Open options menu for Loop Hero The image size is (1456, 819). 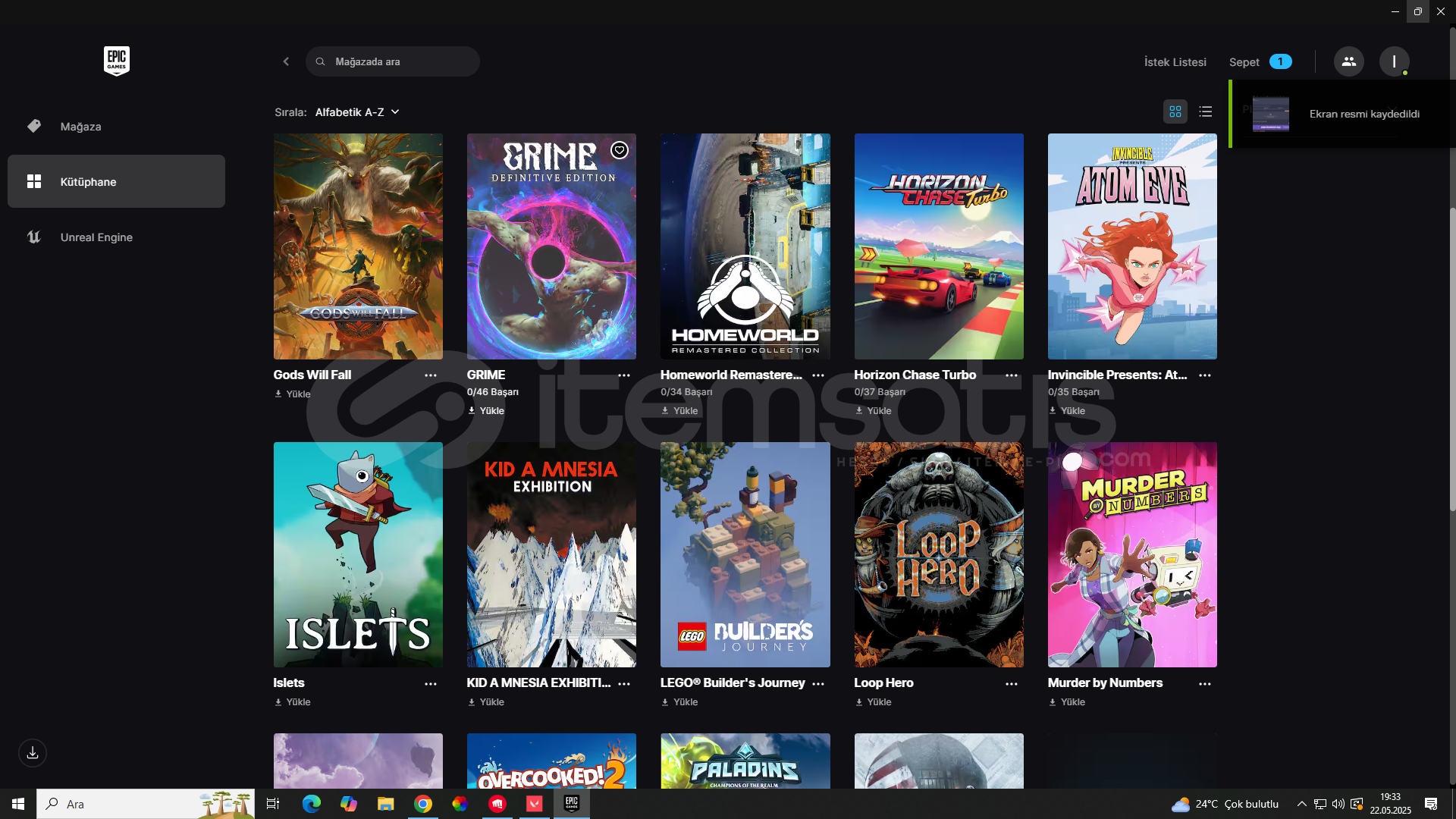point(1012,684)
